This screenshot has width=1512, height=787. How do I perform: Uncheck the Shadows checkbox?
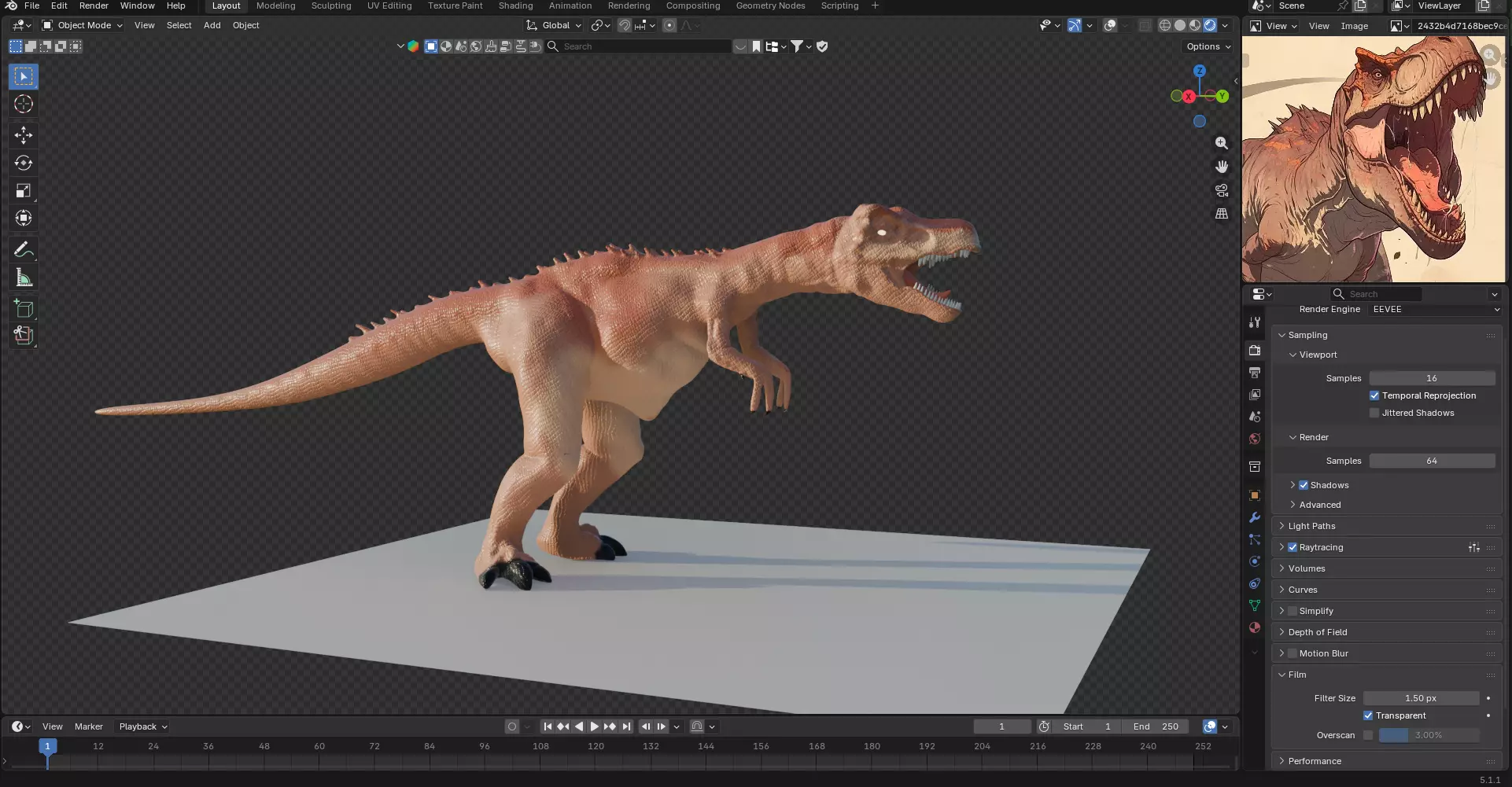[x=1304, y=485]
